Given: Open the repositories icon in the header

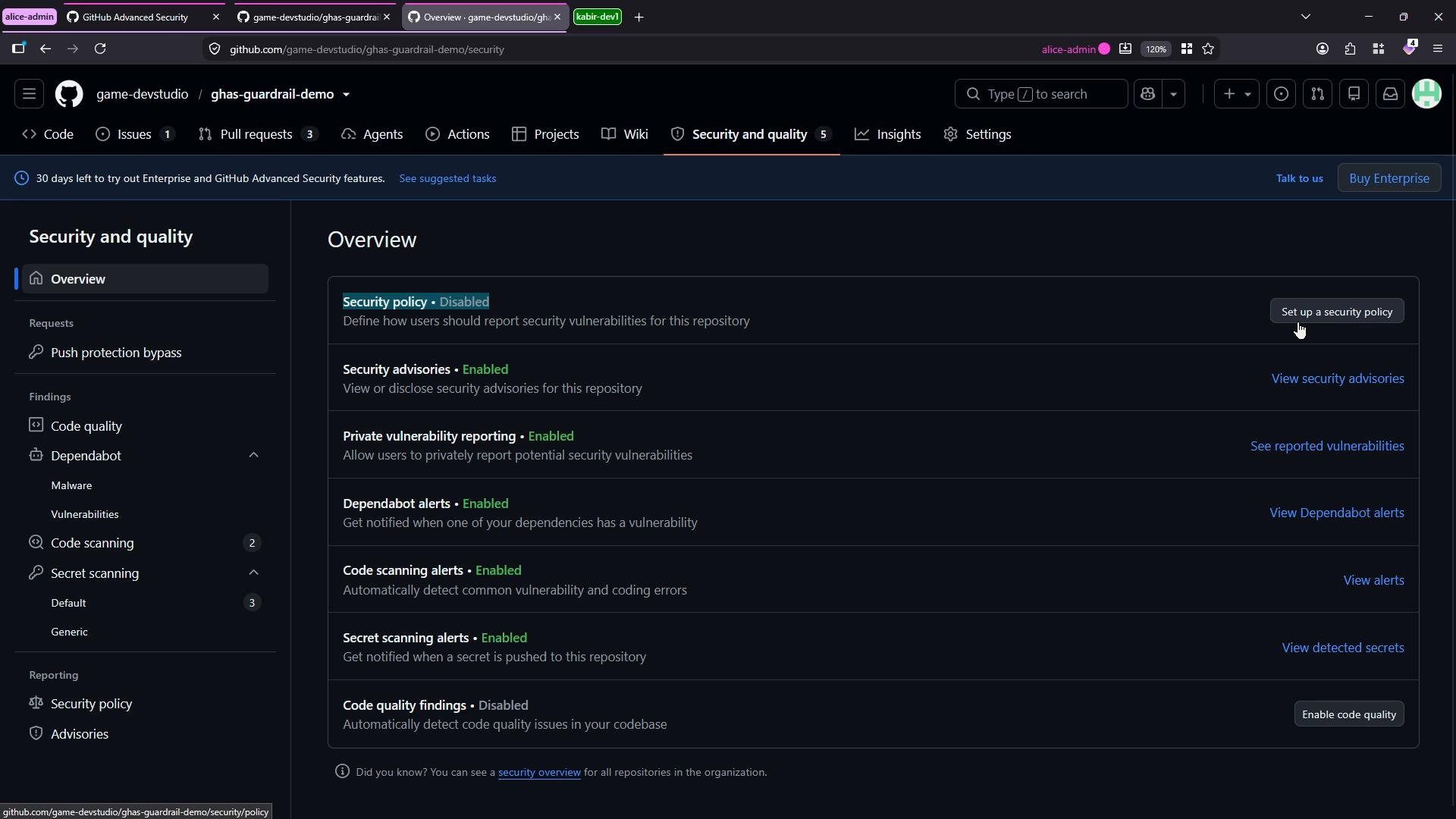Looking at the screenshot, I should click(x=1354, y=94).
